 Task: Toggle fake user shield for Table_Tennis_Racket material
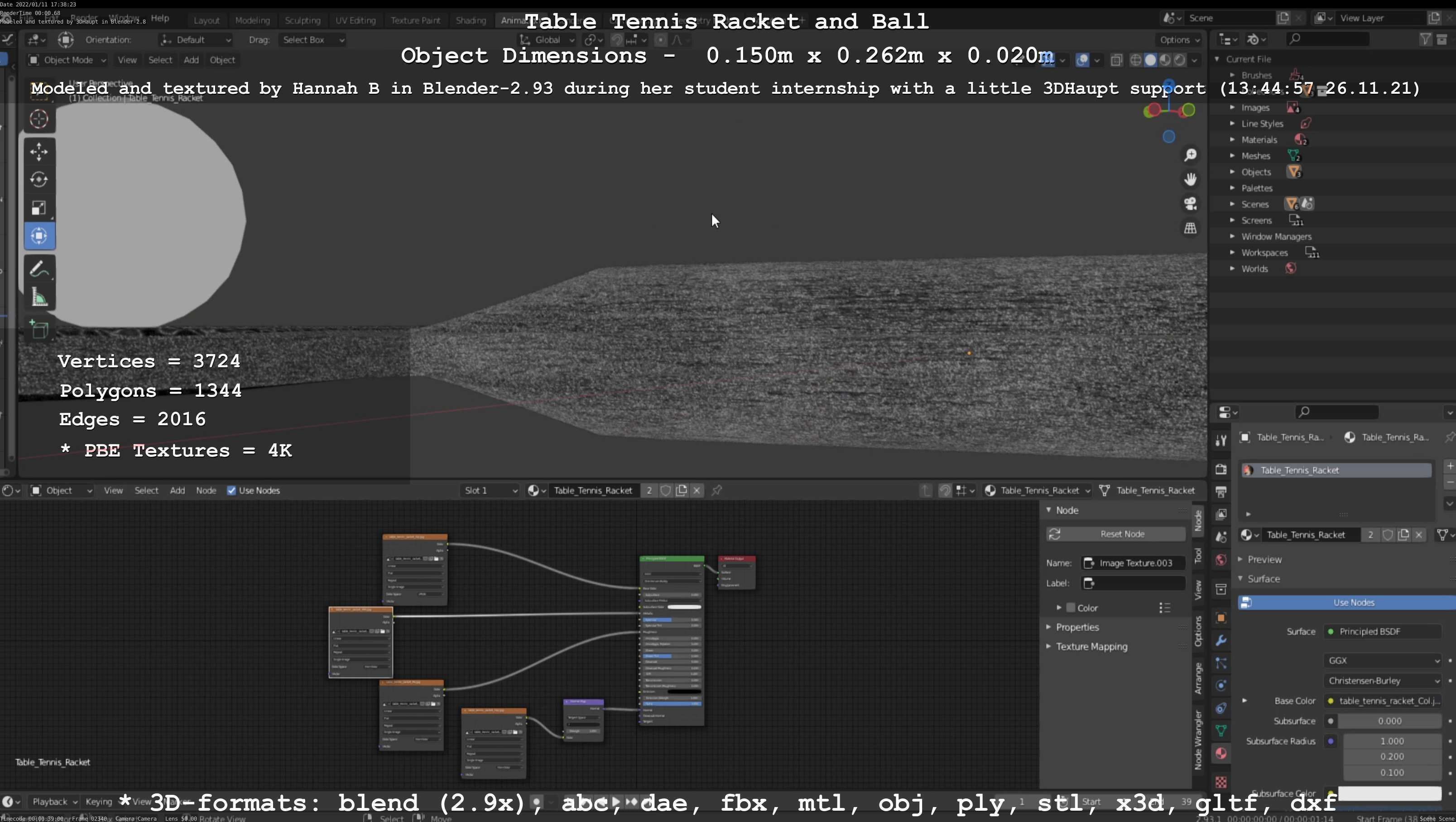pos(665,491)
